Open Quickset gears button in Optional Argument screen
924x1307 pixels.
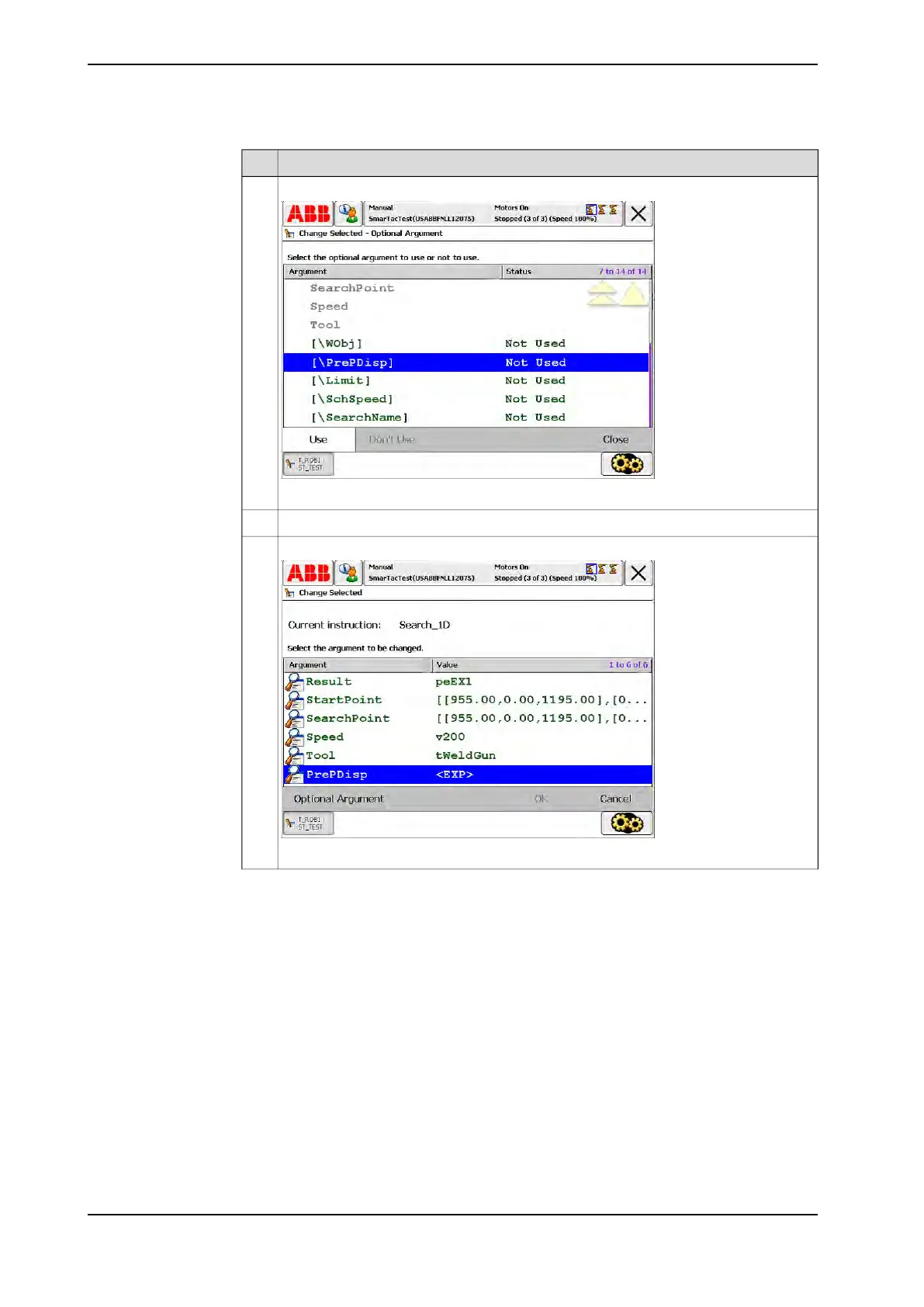point(627,464)
